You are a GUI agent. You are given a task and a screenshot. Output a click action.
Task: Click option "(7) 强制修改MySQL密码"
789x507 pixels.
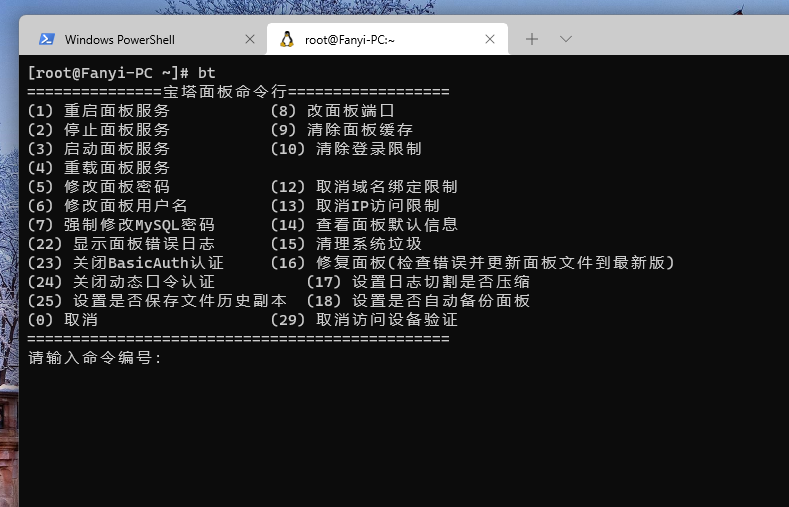[121, 225]
